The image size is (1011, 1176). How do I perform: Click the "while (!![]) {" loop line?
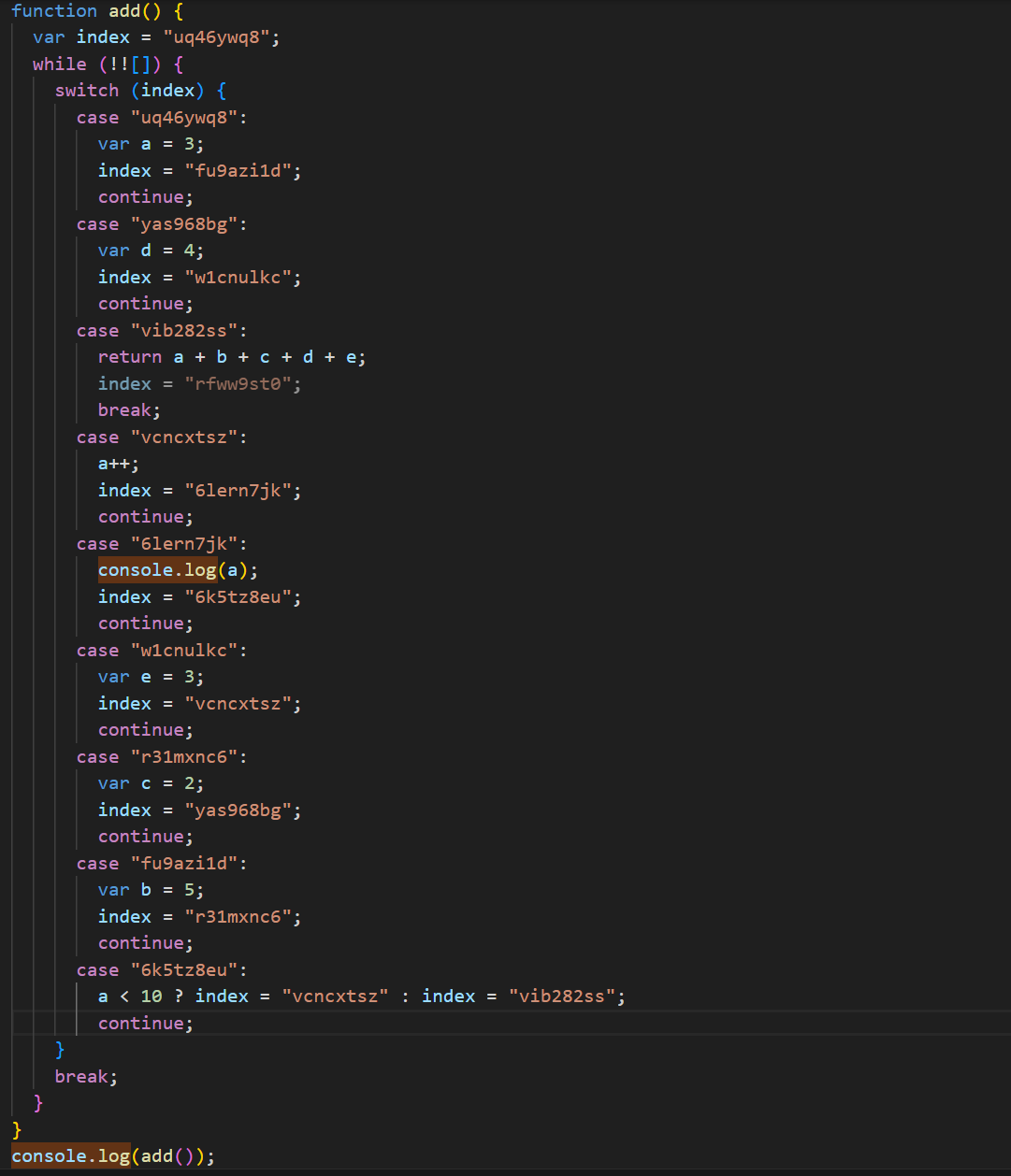coord(108,65)
